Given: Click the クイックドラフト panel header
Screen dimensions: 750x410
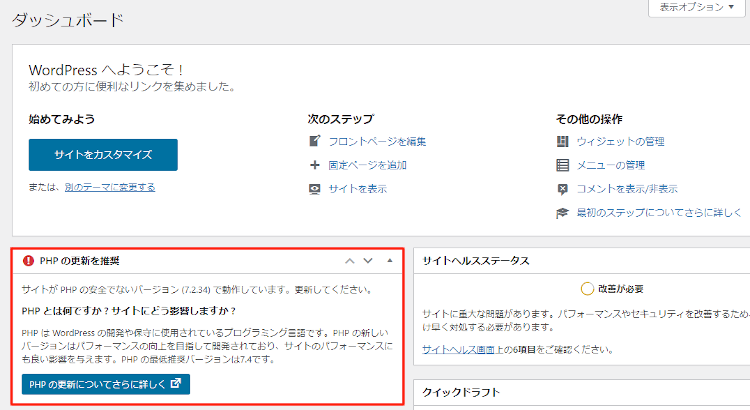Looking at the screenshot, I should point(582,393).
